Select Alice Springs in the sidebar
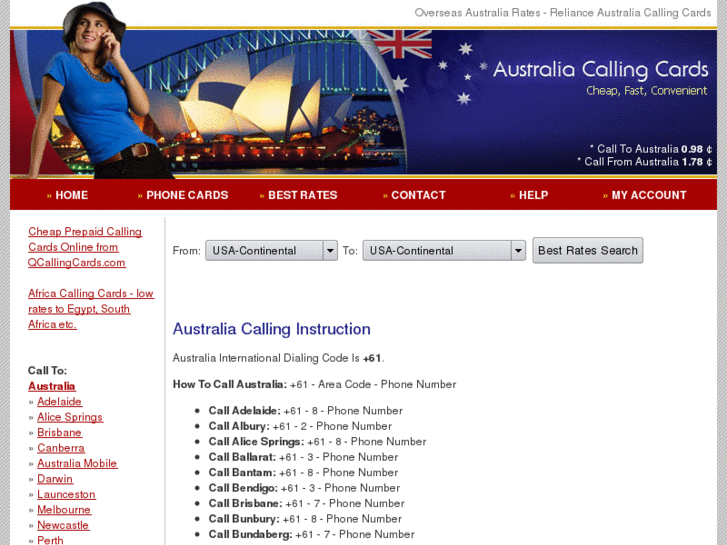This screenshot has height=545, width=727. (70, 417)
